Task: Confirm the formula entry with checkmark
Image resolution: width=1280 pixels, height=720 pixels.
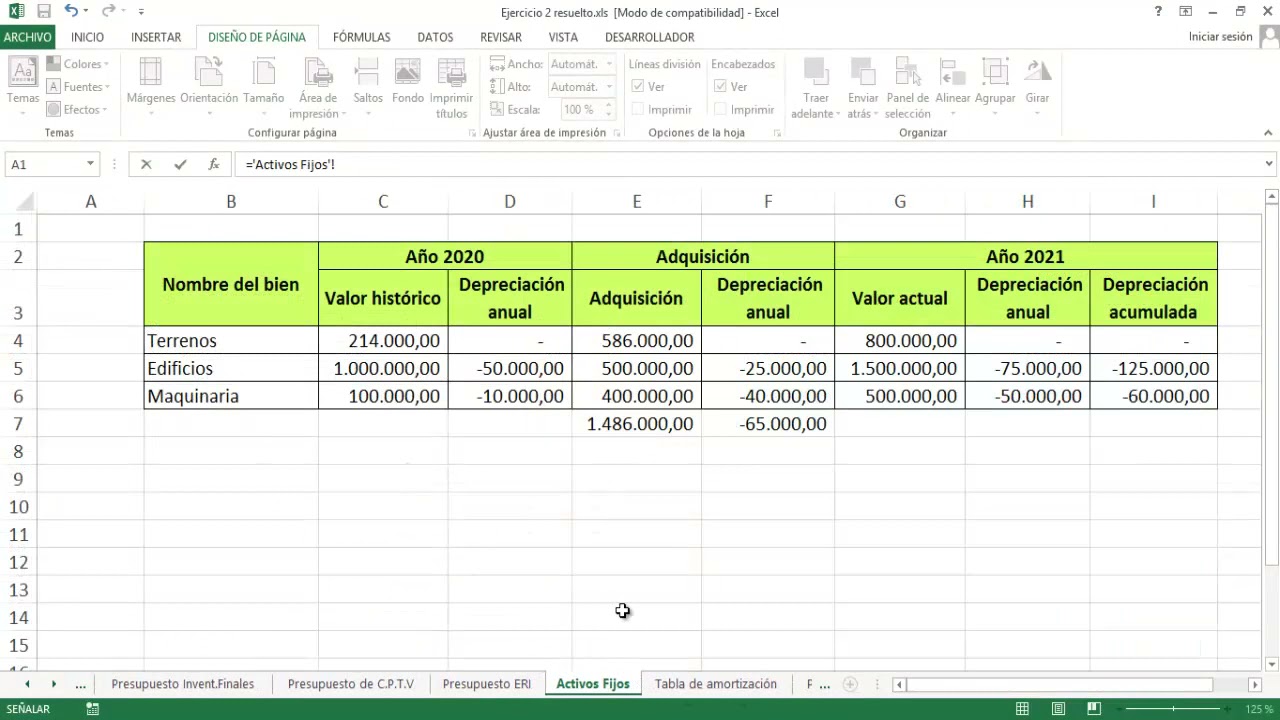Action: point(180,164)
